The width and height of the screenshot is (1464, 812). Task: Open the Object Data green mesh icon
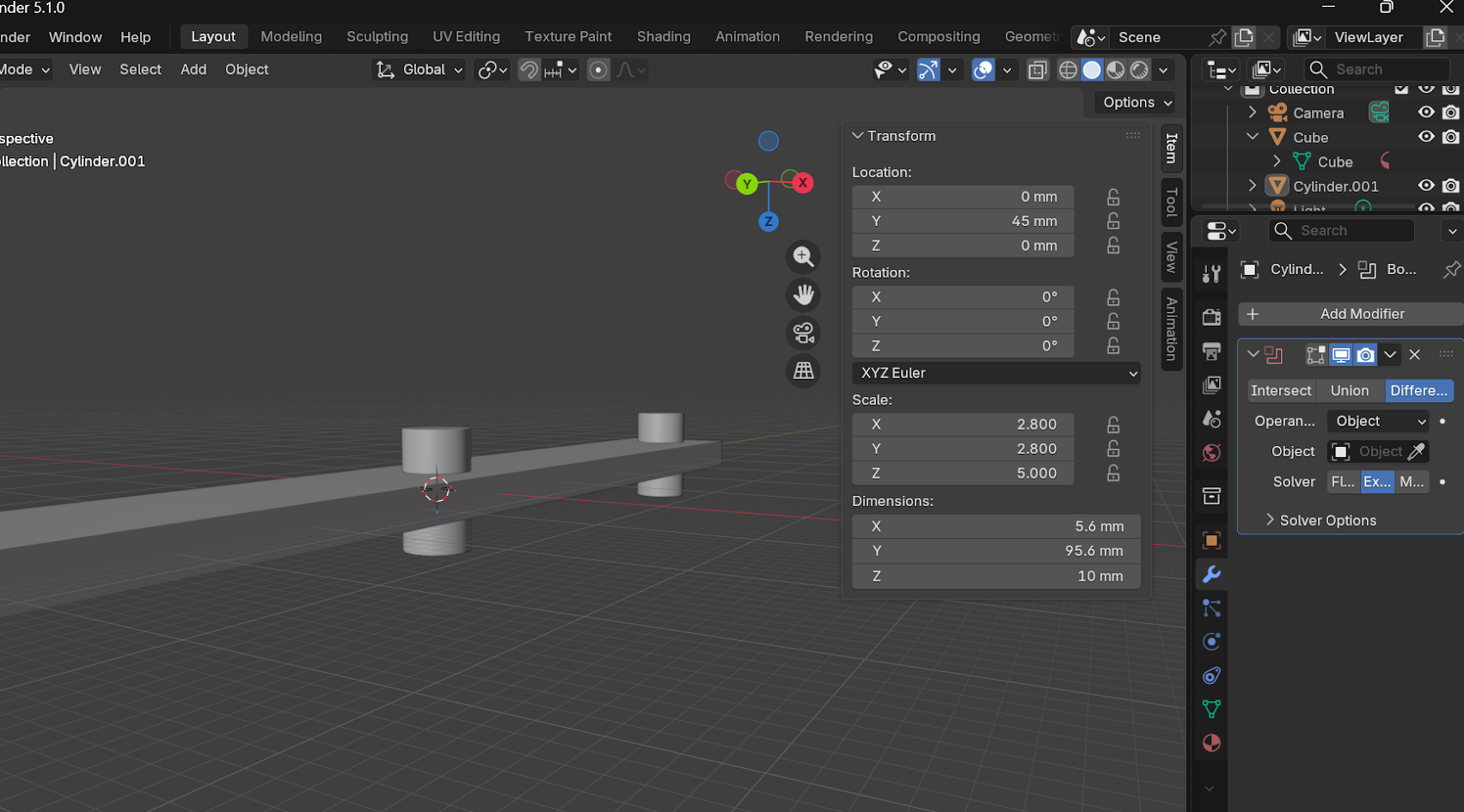coord(1211,709)
